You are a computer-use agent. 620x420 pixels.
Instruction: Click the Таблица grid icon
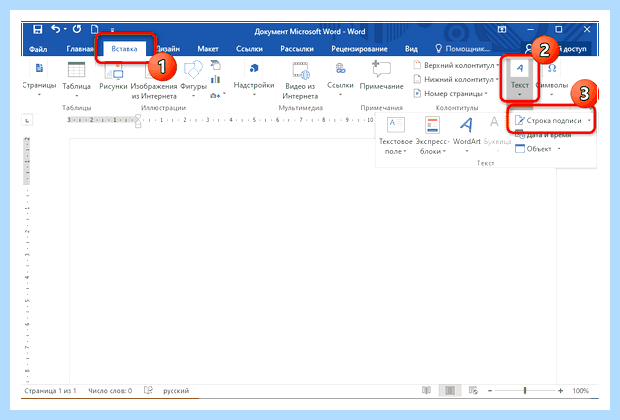coord(76,70)
